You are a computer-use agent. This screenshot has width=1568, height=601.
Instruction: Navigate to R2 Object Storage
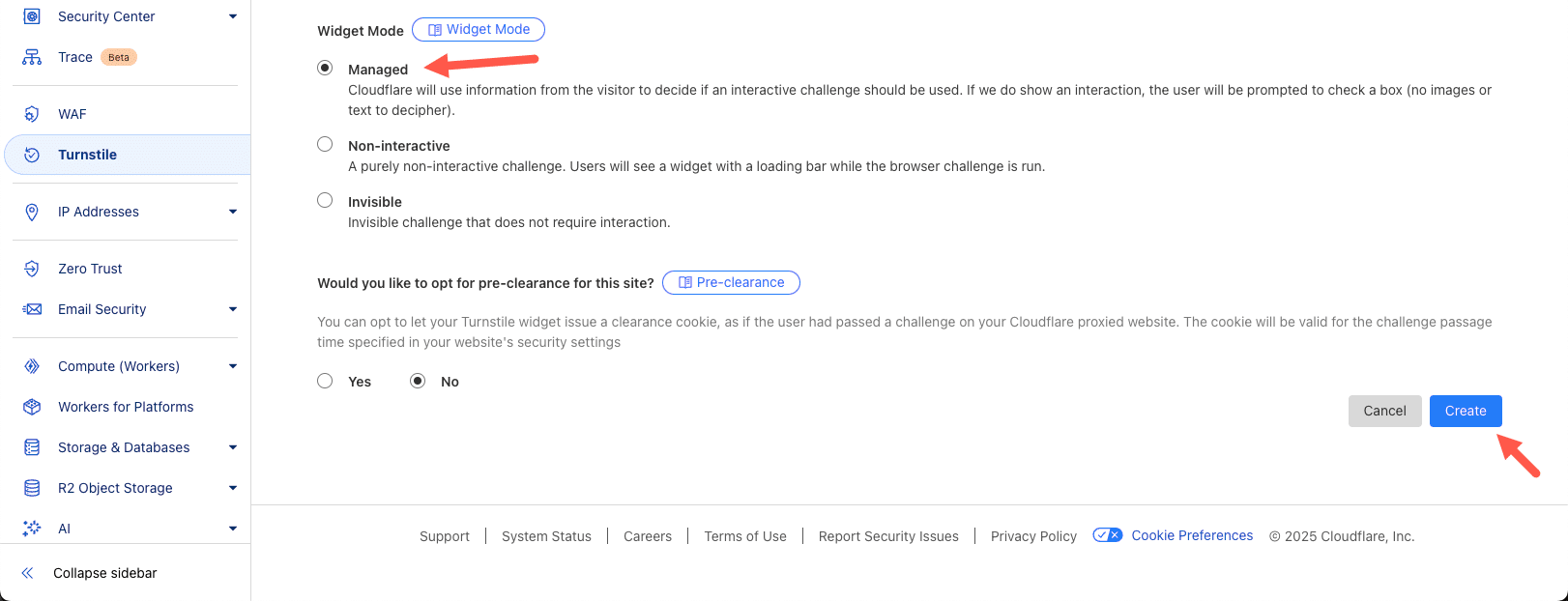click(114, 487)
